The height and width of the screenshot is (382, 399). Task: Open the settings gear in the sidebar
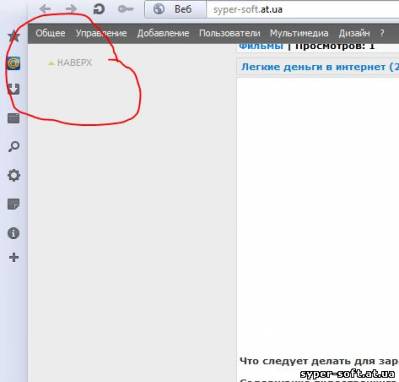(x=14, y=175)
